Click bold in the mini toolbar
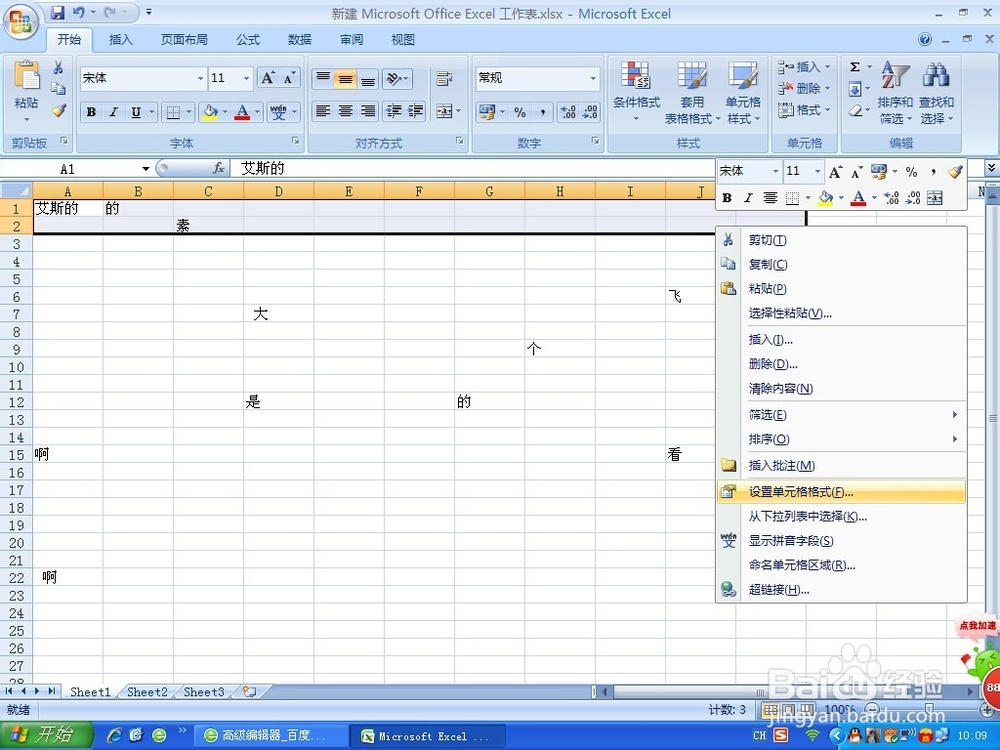1000x750 pixels. click(726, 198)
